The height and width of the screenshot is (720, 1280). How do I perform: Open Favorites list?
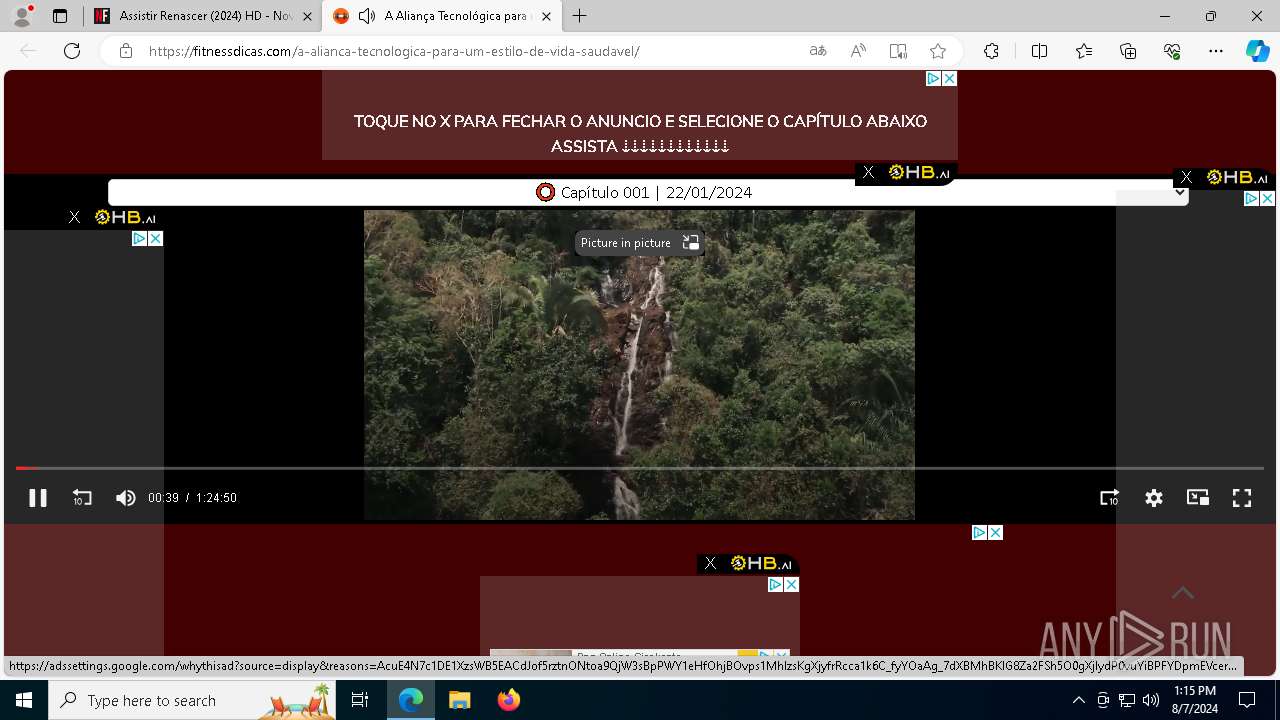pos(1084,51)
